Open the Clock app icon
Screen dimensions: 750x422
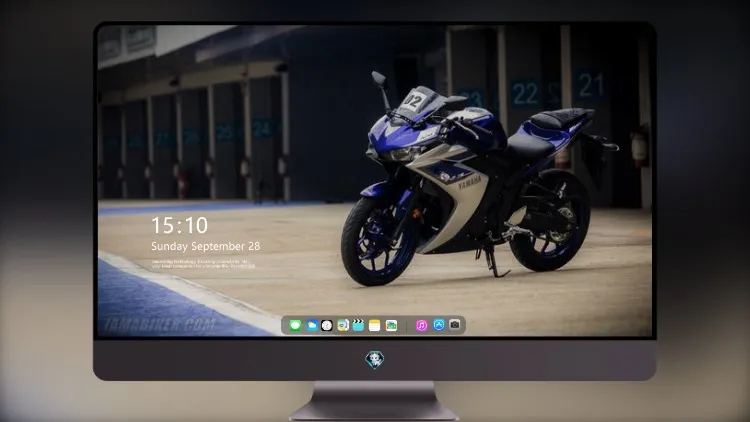click(x=327, y=325)
